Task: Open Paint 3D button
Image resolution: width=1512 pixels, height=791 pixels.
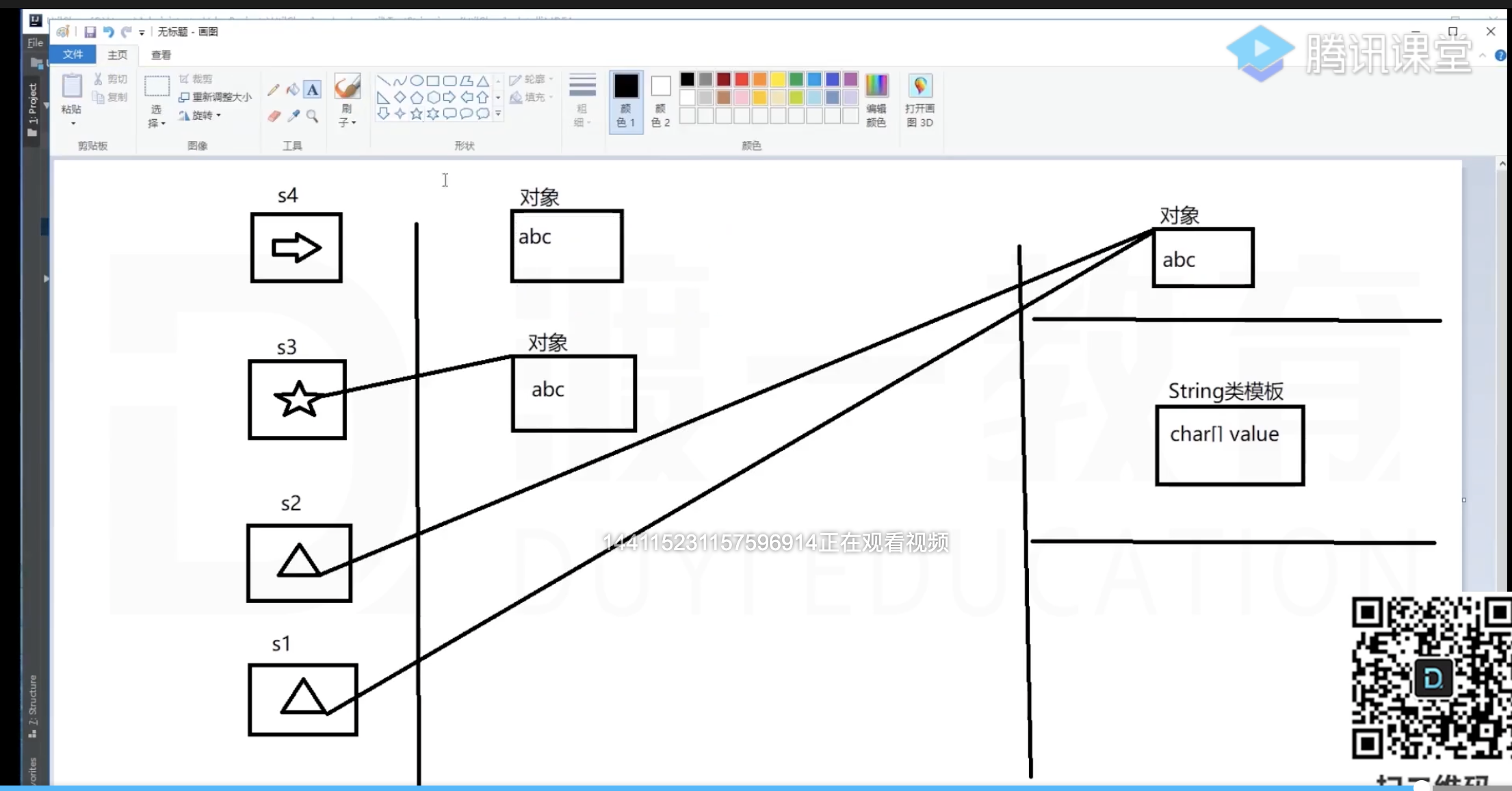Action: 920,101
